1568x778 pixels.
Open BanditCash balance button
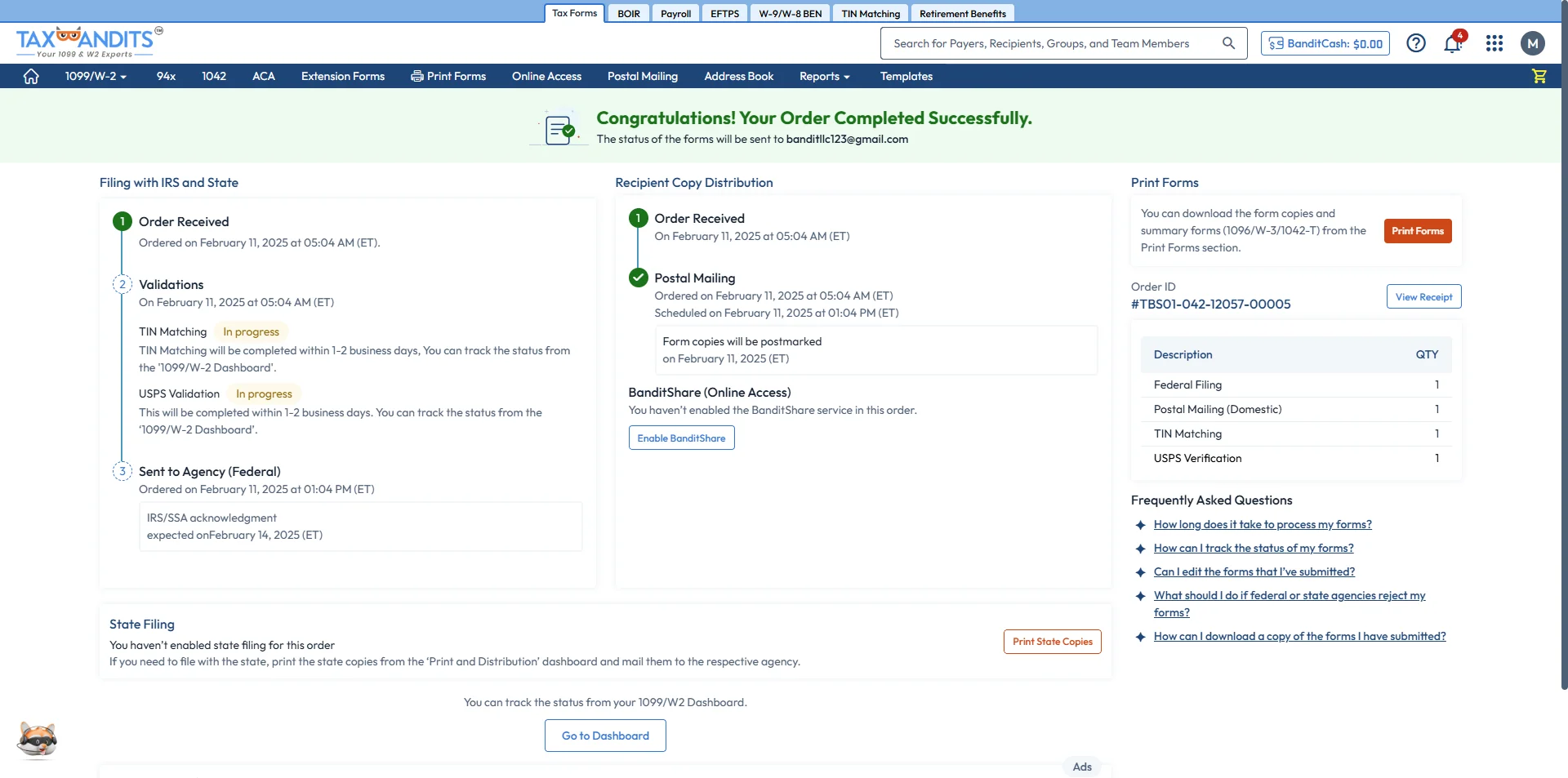click(1325, 43)
